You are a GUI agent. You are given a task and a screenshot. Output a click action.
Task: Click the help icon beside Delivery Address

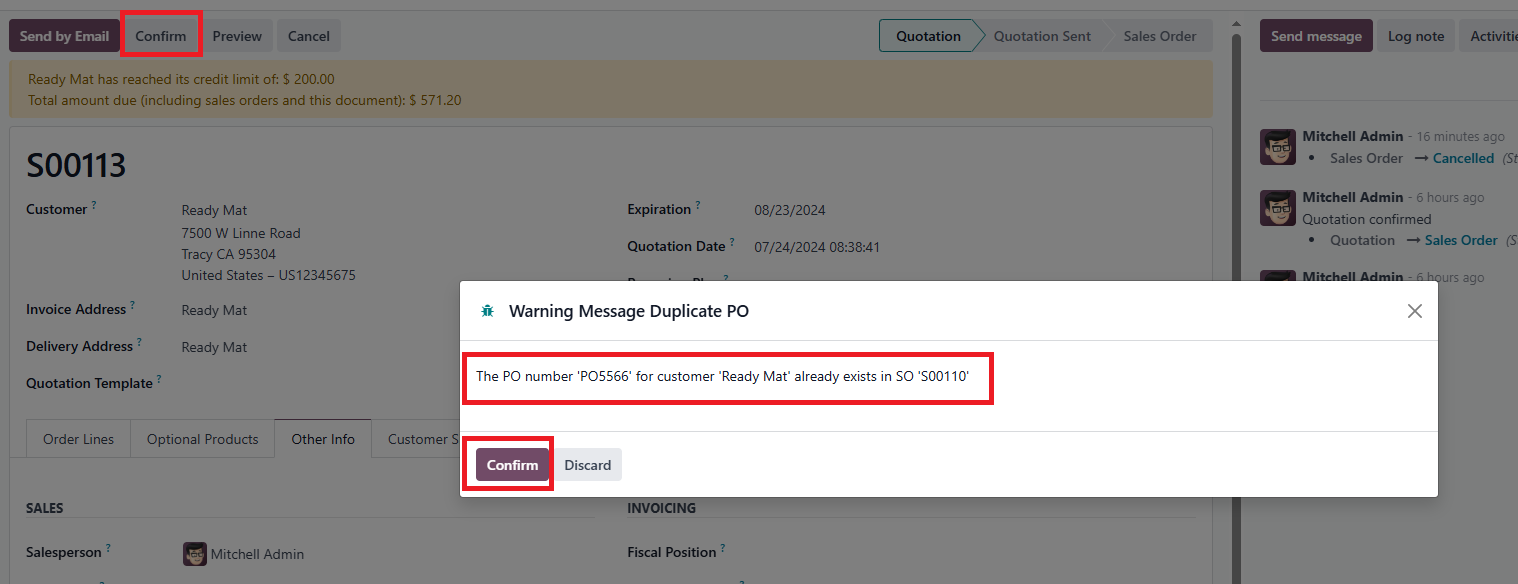click(140, 343)
